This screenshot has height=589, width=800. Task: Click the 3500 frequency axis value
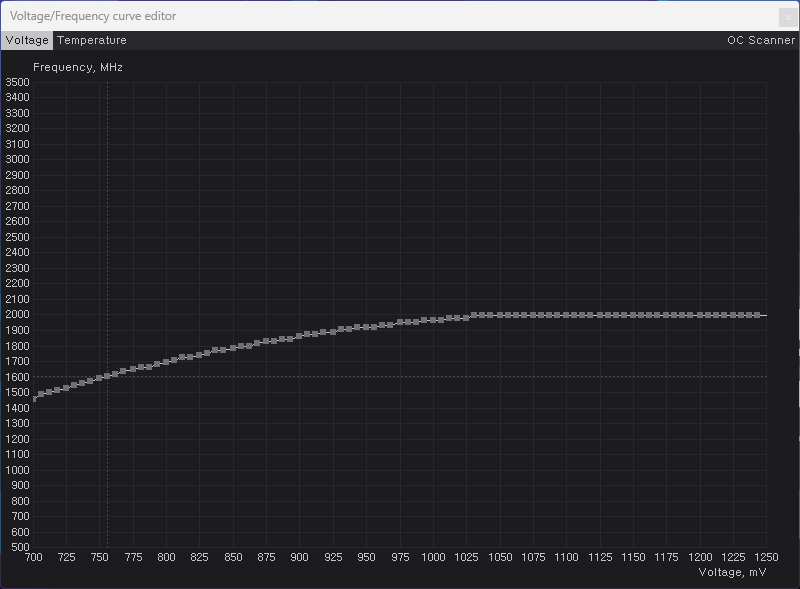(x=17, y=82)
